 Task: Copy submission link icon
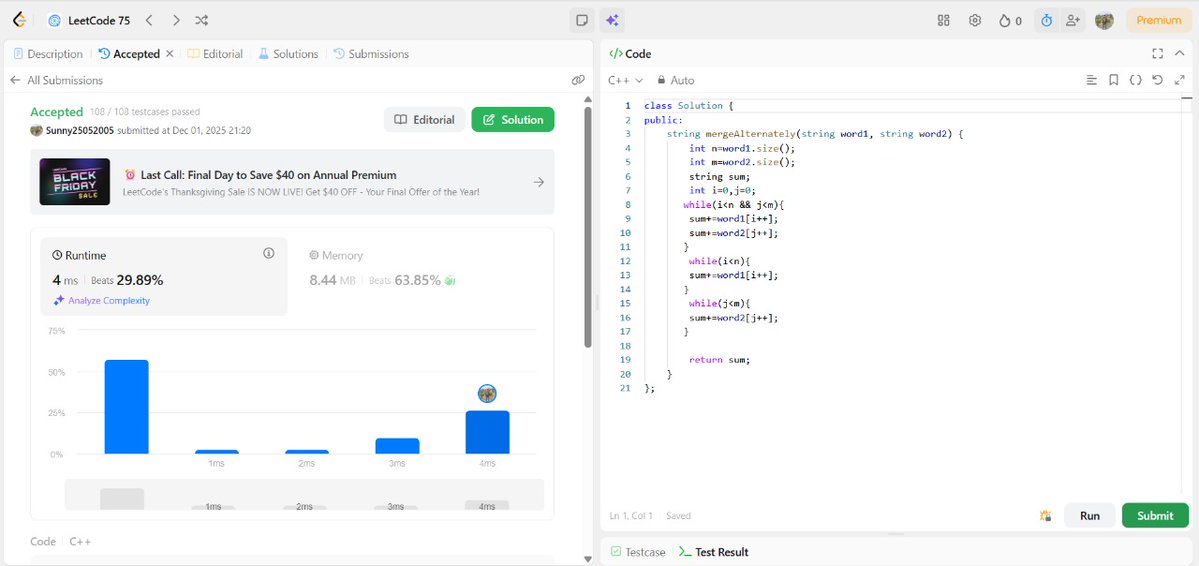click(x=578, y=80)
